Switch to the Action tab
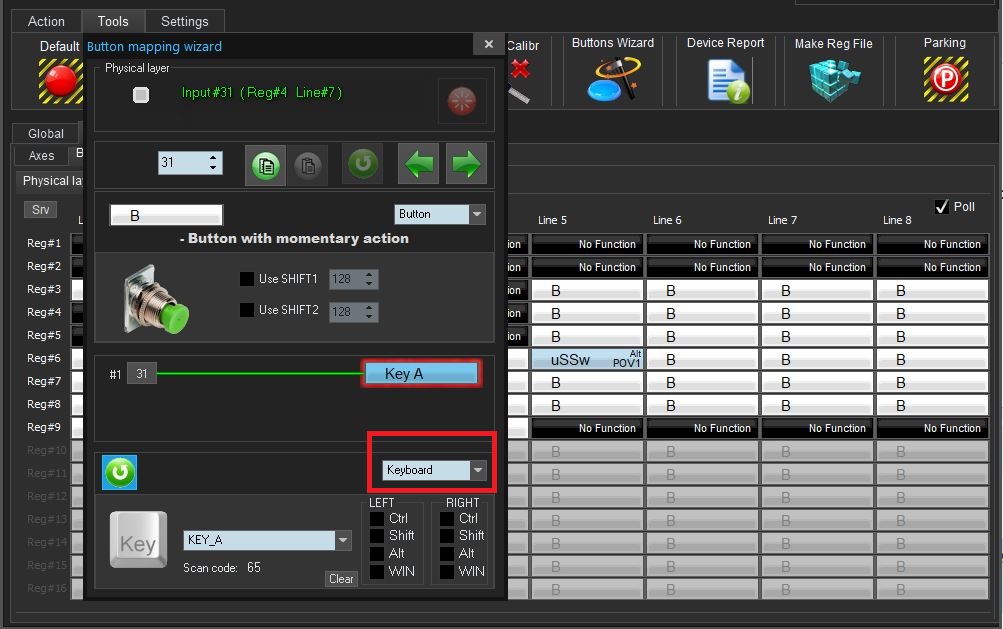This screenshot has width=1003, height=629. (x=46, y=21)
